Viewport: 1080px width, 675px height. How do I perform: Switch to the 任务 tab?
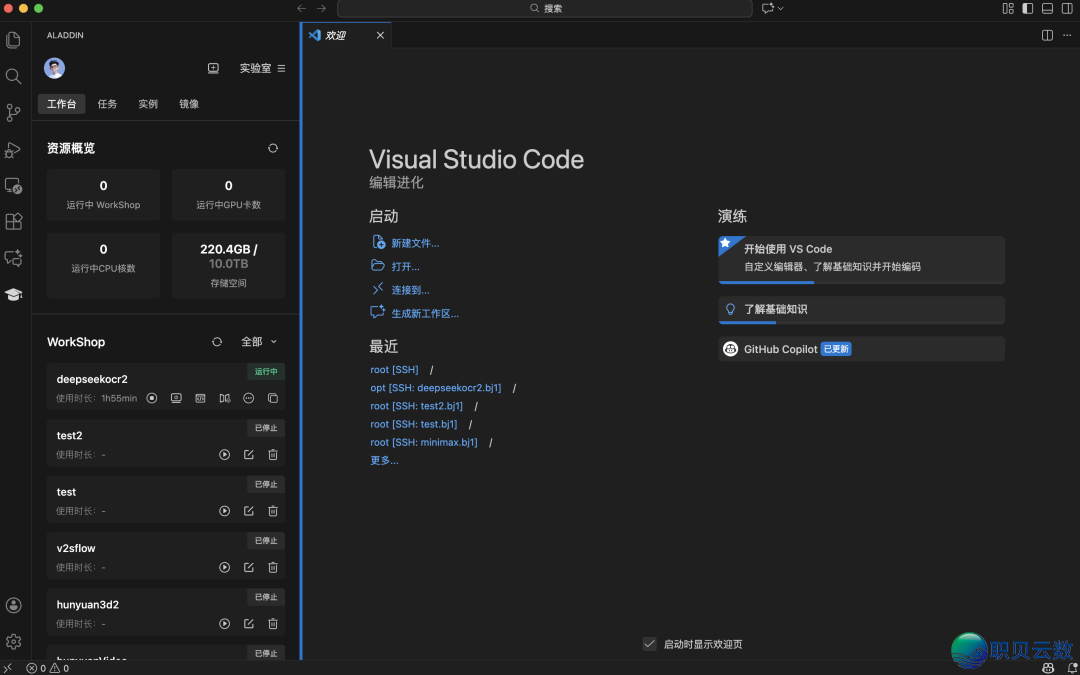click(x=107, y=104)
